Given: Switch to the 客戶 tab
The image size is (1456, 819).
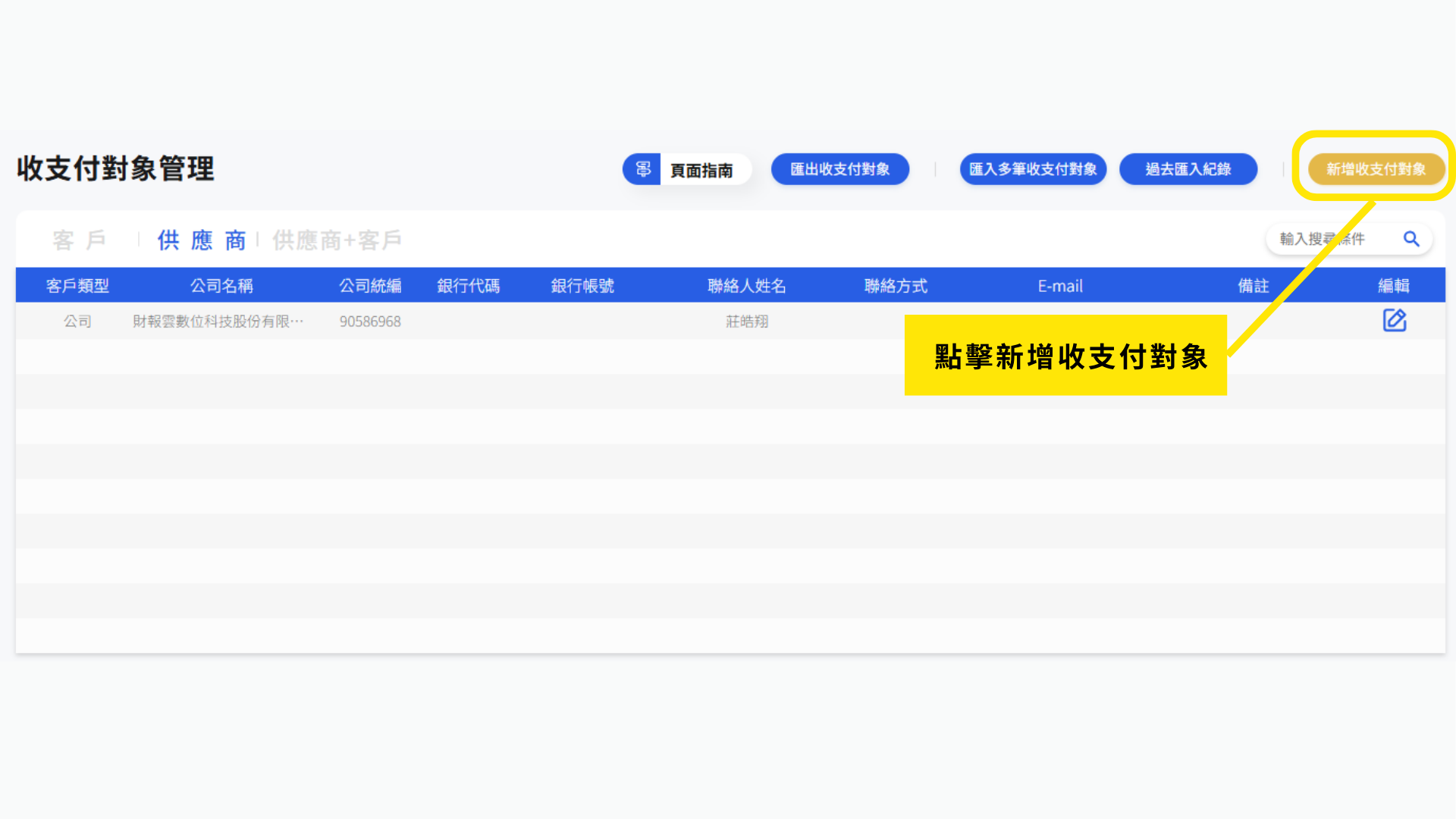Looking at the screenshot, I should (x=79, y=240).
